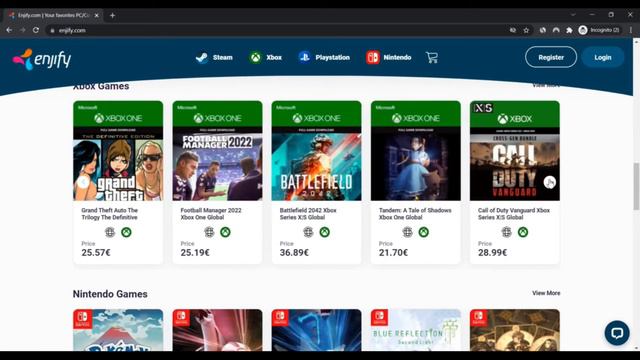This screenshot has height=360, width=640.
Task: Open the Pokemon Nintendo game thumbnail
Action: (x=118, y=330)
